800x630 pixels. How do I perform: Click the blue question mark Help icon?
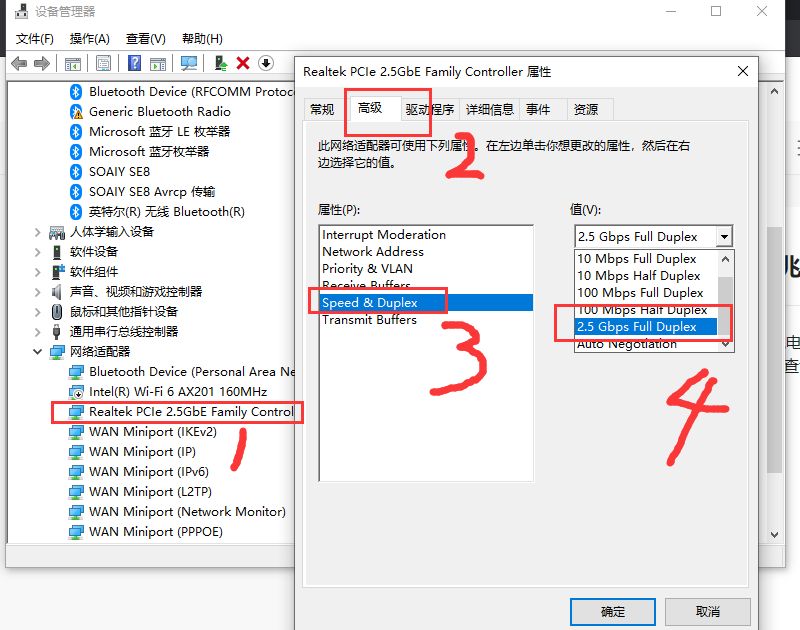point(134,63)
